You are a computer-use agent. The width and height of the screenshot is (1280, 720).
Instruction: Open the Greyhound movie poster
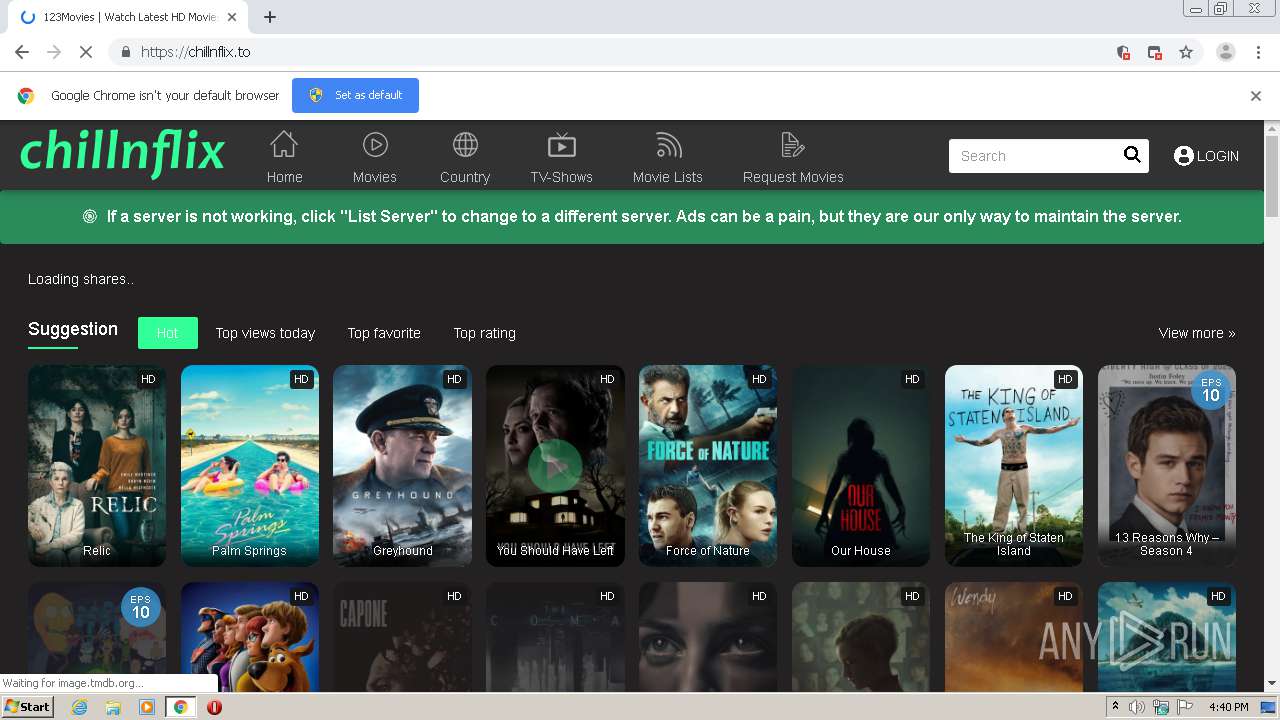[x=403, y=465]
